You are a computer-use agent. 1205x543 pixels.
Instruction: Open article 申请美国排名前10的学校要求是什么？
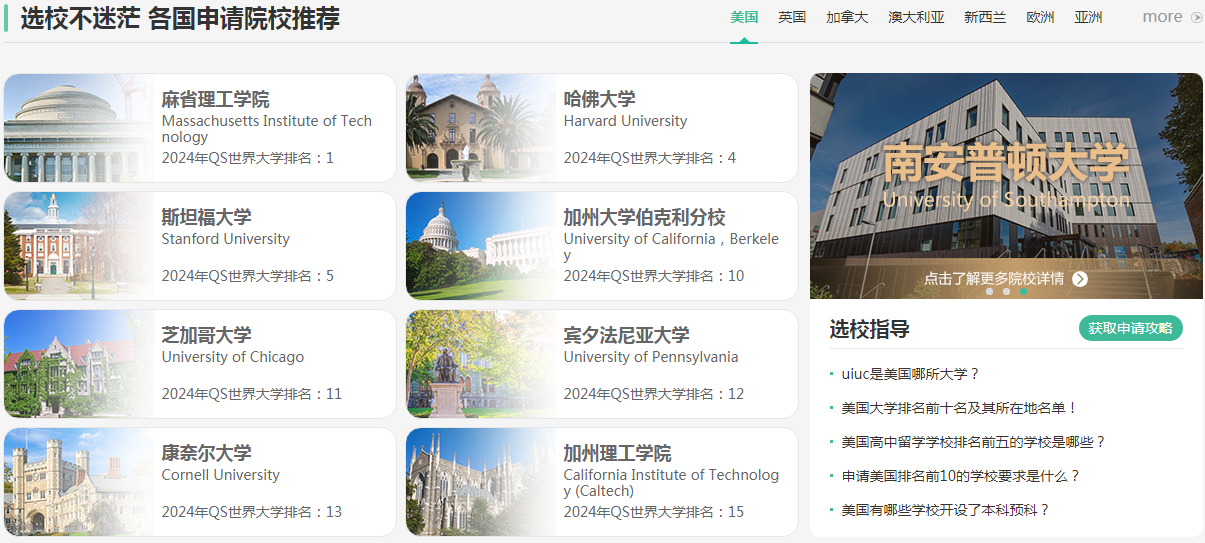tap(961, 476)
